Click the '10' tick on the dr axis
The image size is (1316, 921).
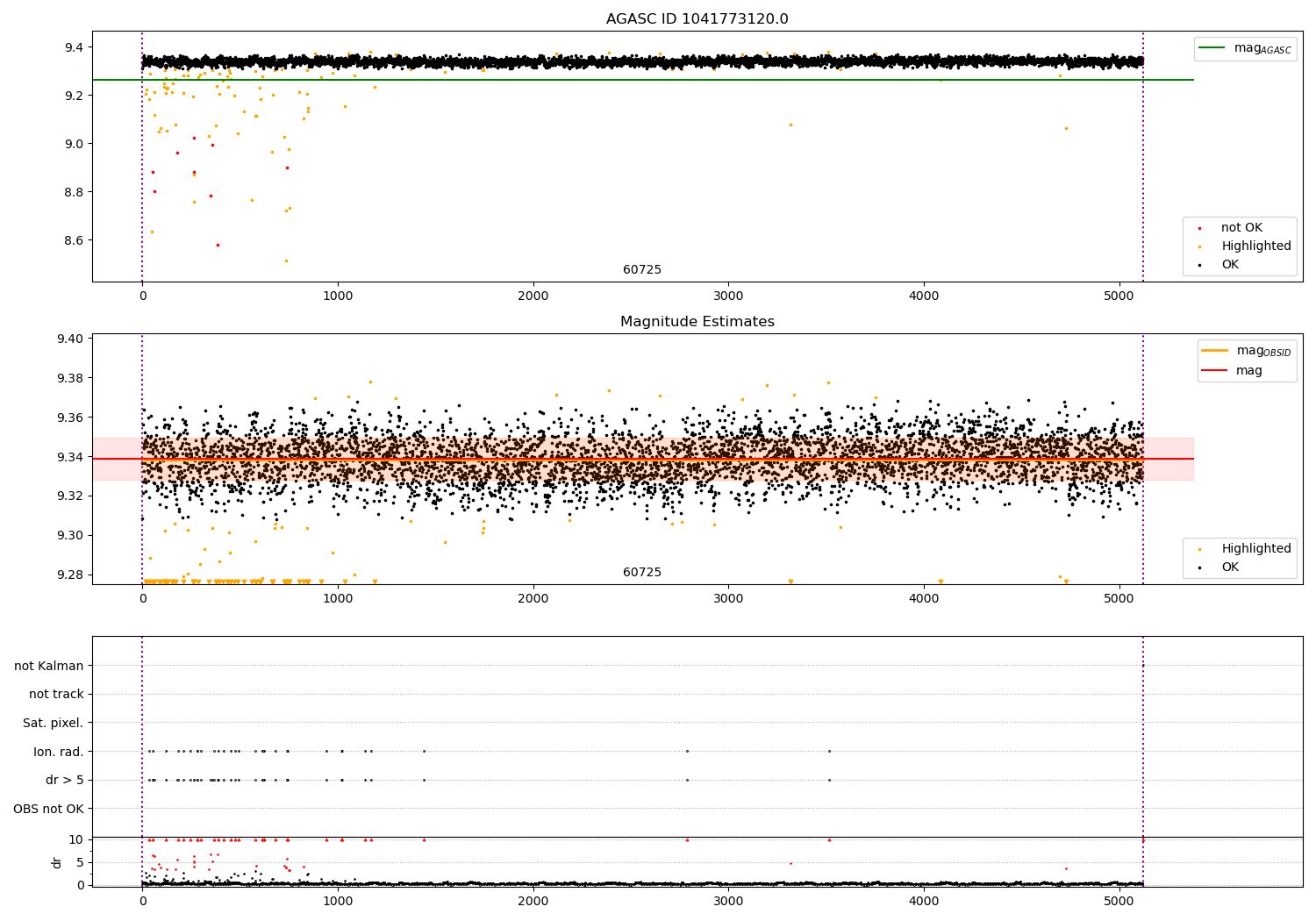pos(76,840)
